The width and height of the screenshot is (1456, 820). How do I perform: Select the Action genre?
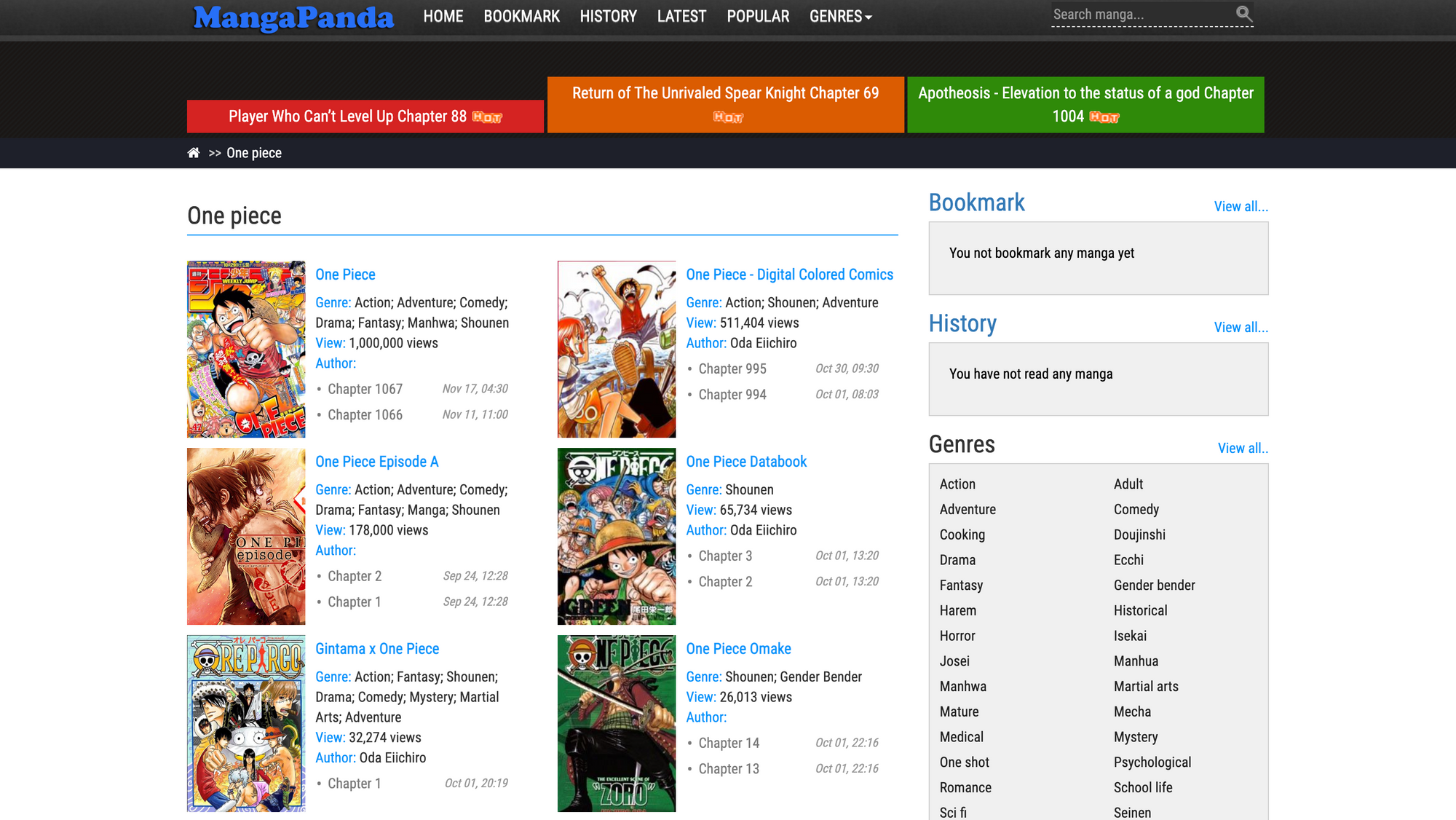click(957, 484)
